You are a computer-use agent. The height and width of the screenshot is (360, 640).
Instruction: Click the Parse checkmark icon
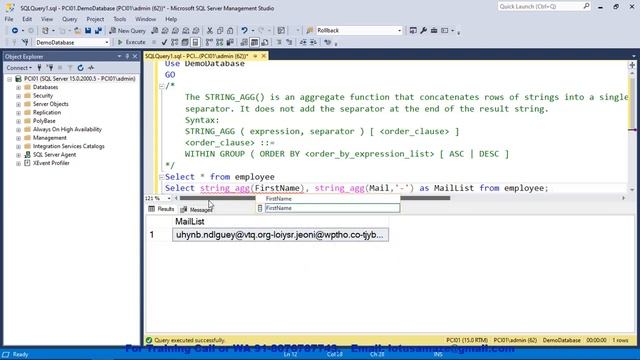pyautogui.click(x=164, y=42)
